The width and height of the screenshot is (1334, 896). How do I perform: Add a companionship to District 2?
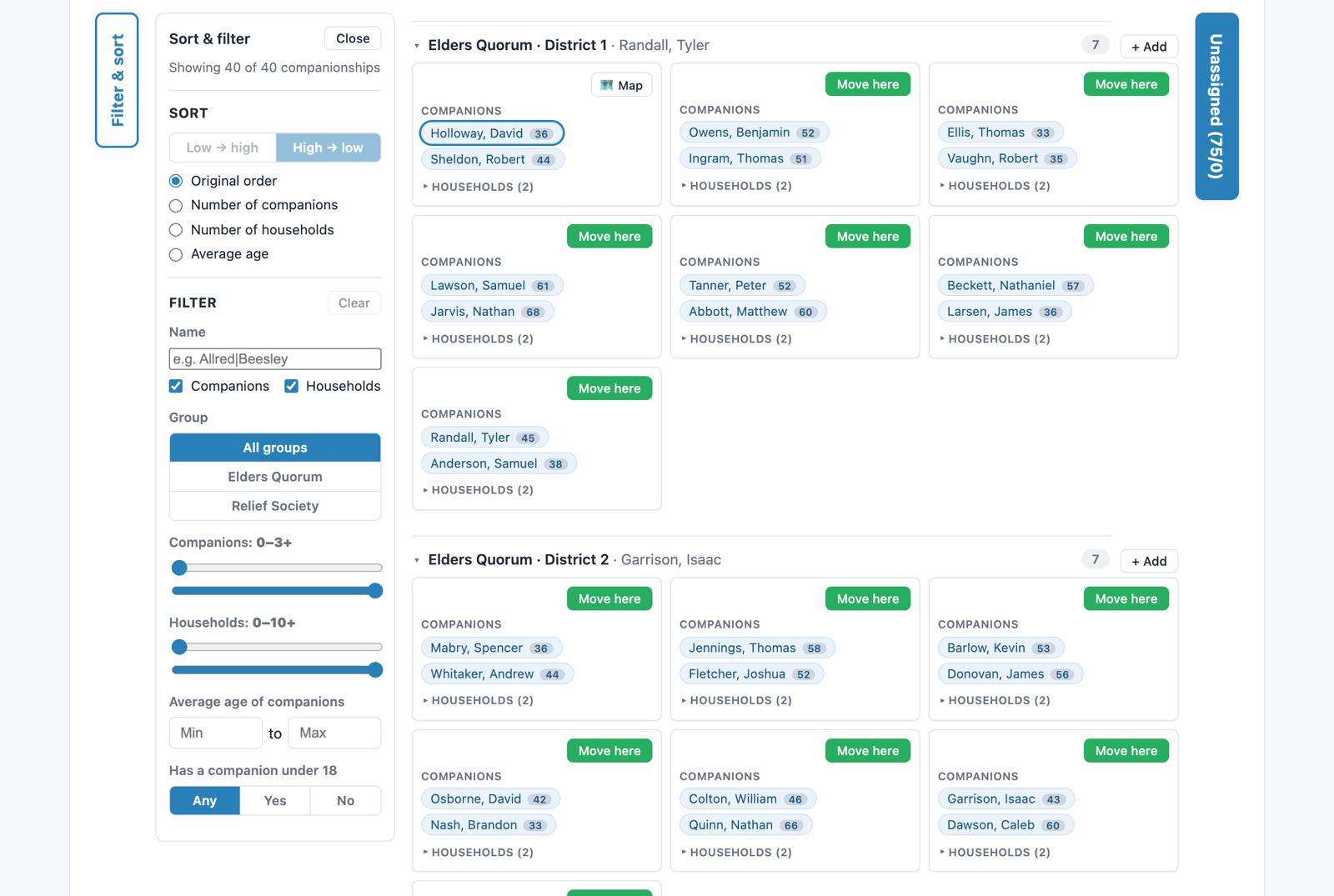pyautogui.click(x=1149, y=561)
